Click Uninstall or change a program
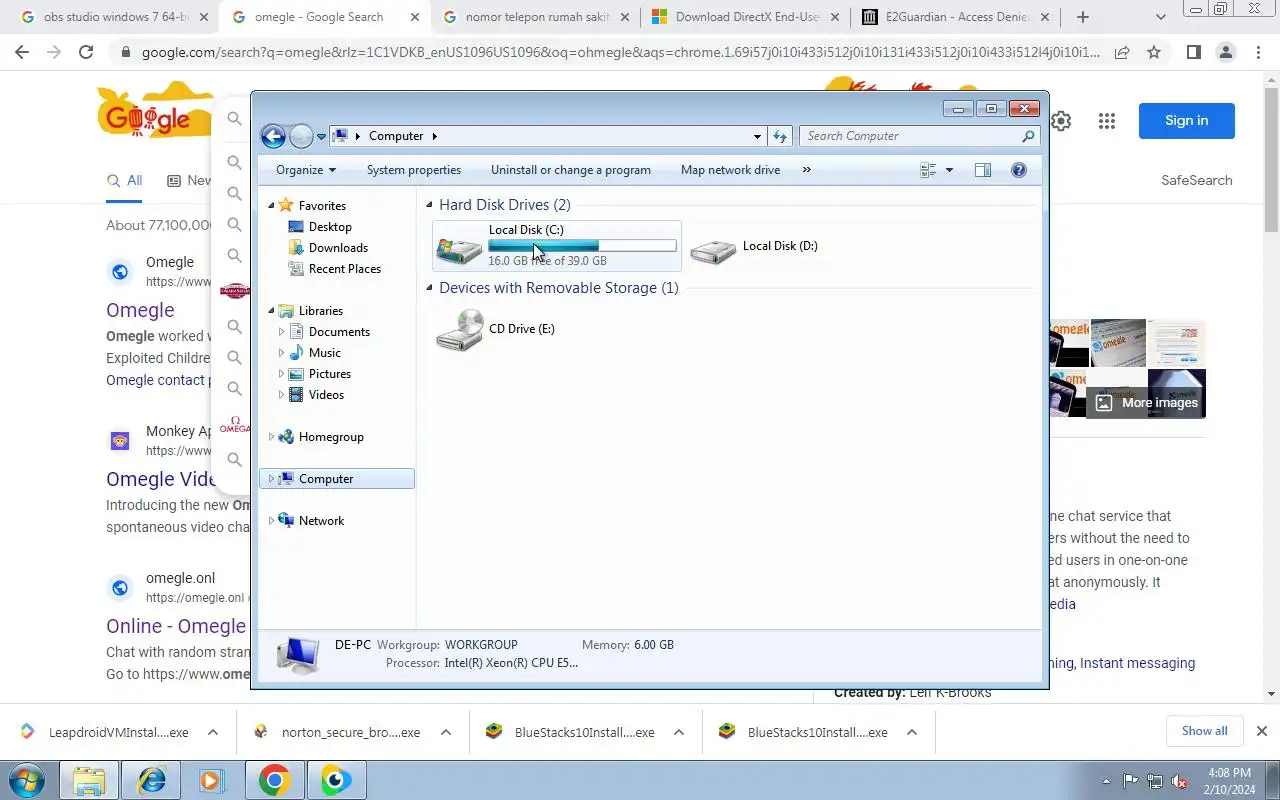The height and width of the screenshot is (800, 1280). click(571, 170)
